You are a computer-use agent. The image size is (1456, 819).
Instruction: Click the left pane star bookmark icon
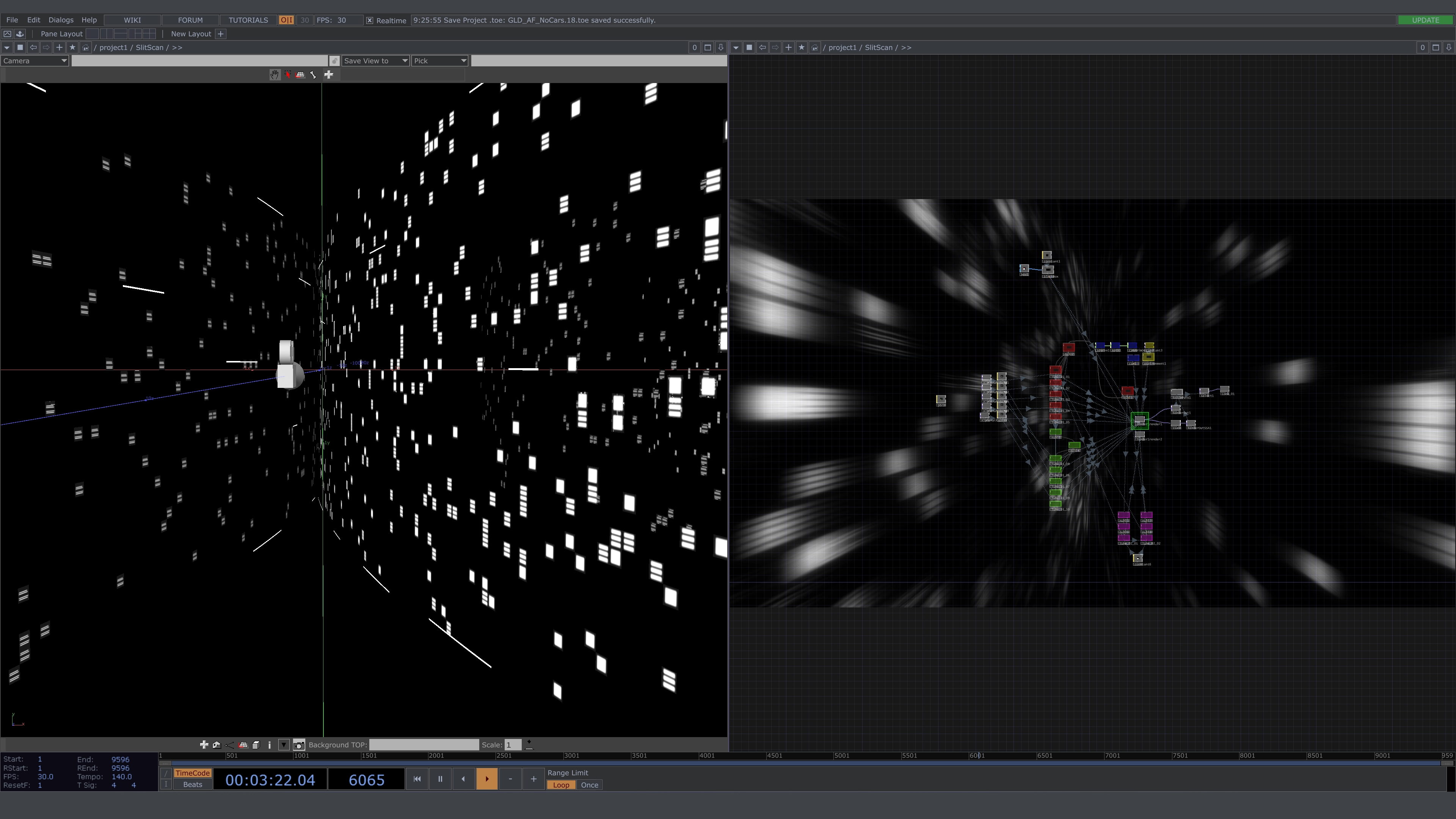click(x=72, y=47)
